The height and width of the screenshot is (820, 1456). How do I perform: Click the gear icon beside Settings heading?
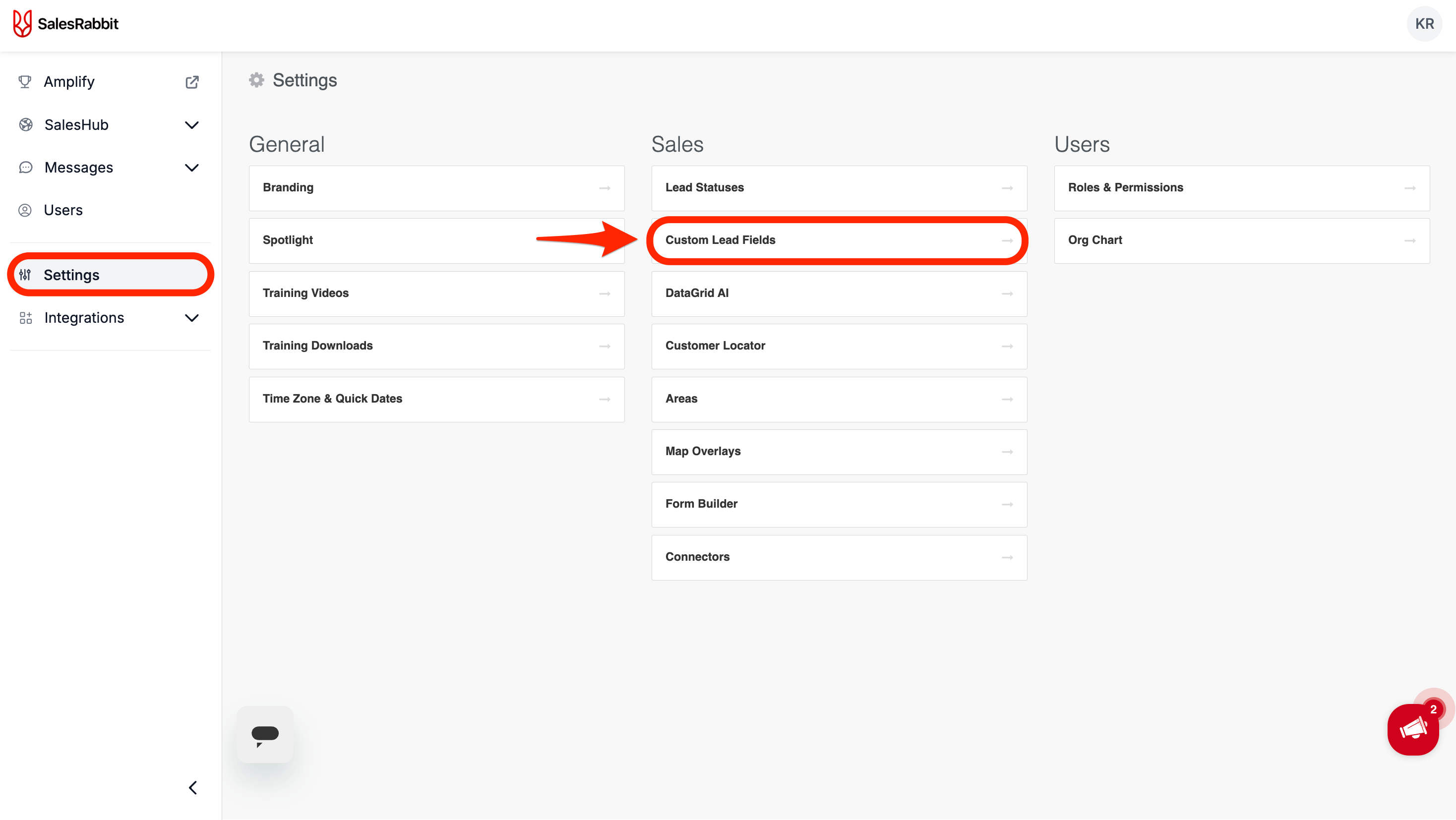pos(256,80)
